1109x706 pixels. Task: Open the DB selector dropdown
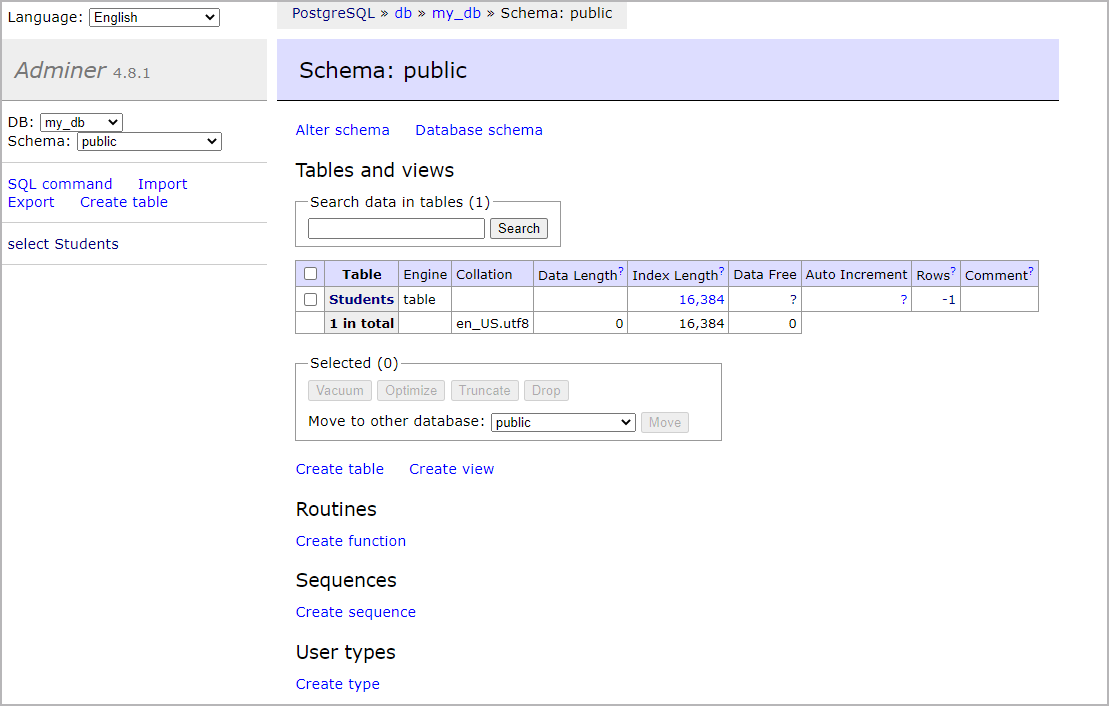81,122
